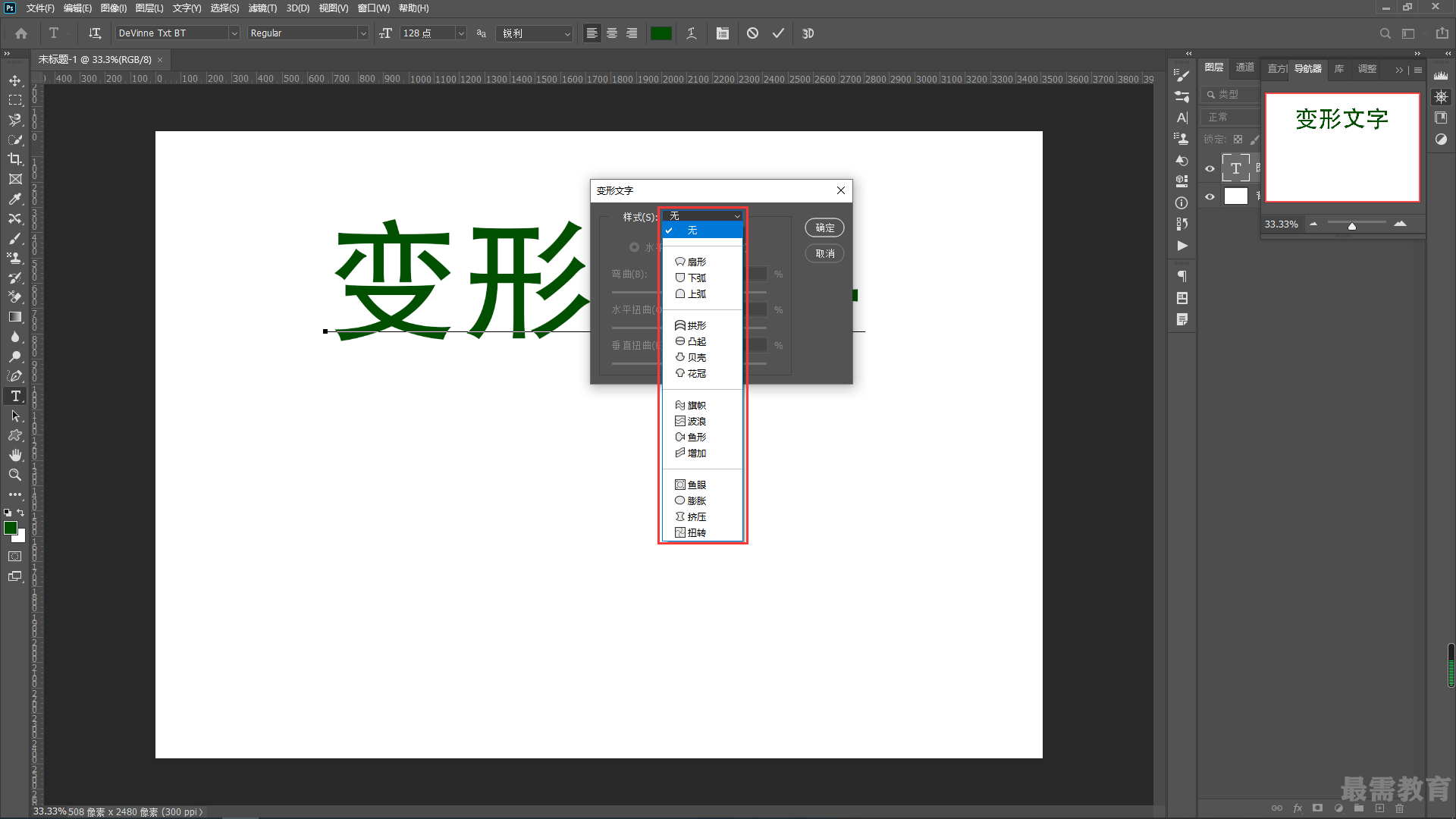Expand hidden panel tabs chevron
This screenshot has width=1456, height=819.
[x=1399, y=70]
